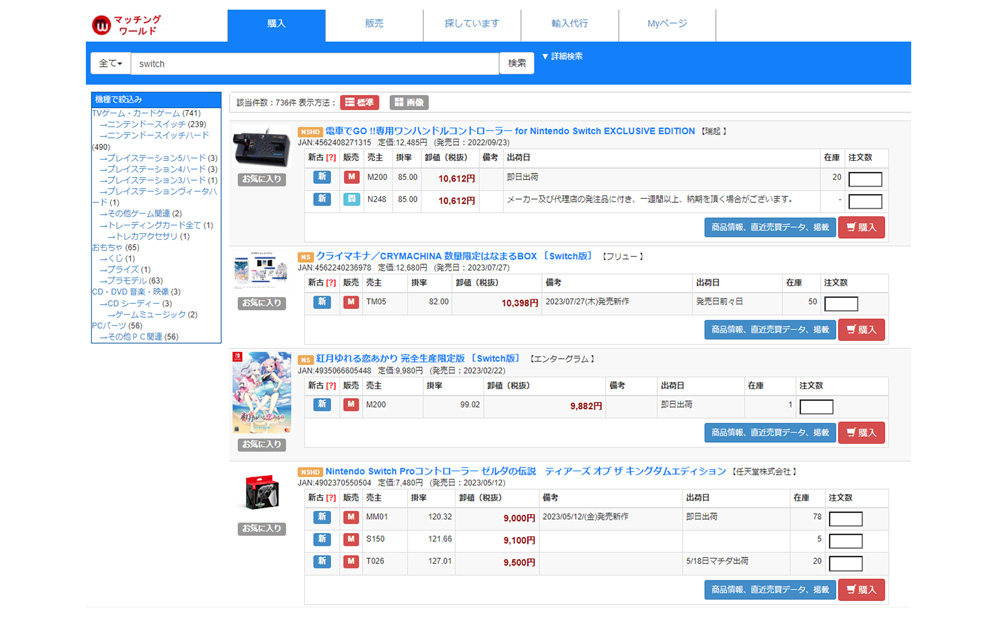Viewport: 1000px width, 625px height.
Task: Click 購入 cart button for Pro controller
Action: click(x=861, y=589)
